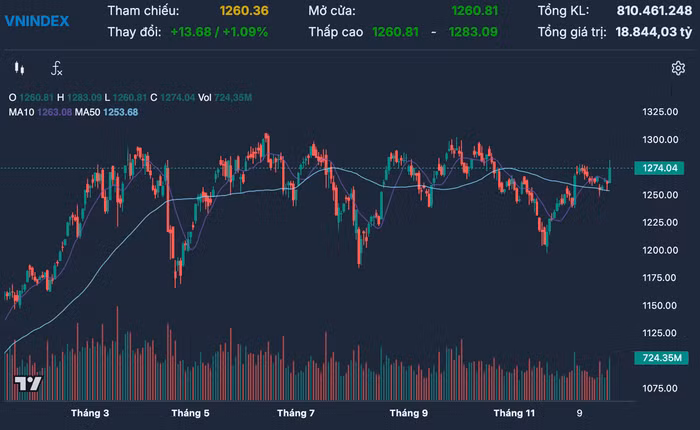Image resolution: width=700 pixels, height=430 pixels.
Task: Click the Tháng 11 time axis marker
Action: point(515,413)
